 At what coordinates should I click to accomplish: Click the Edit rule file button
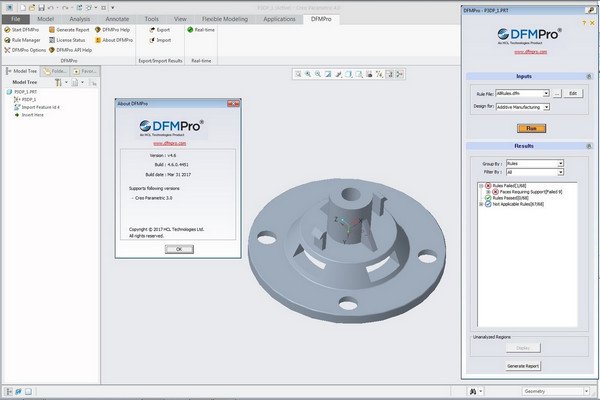point(573,93)
